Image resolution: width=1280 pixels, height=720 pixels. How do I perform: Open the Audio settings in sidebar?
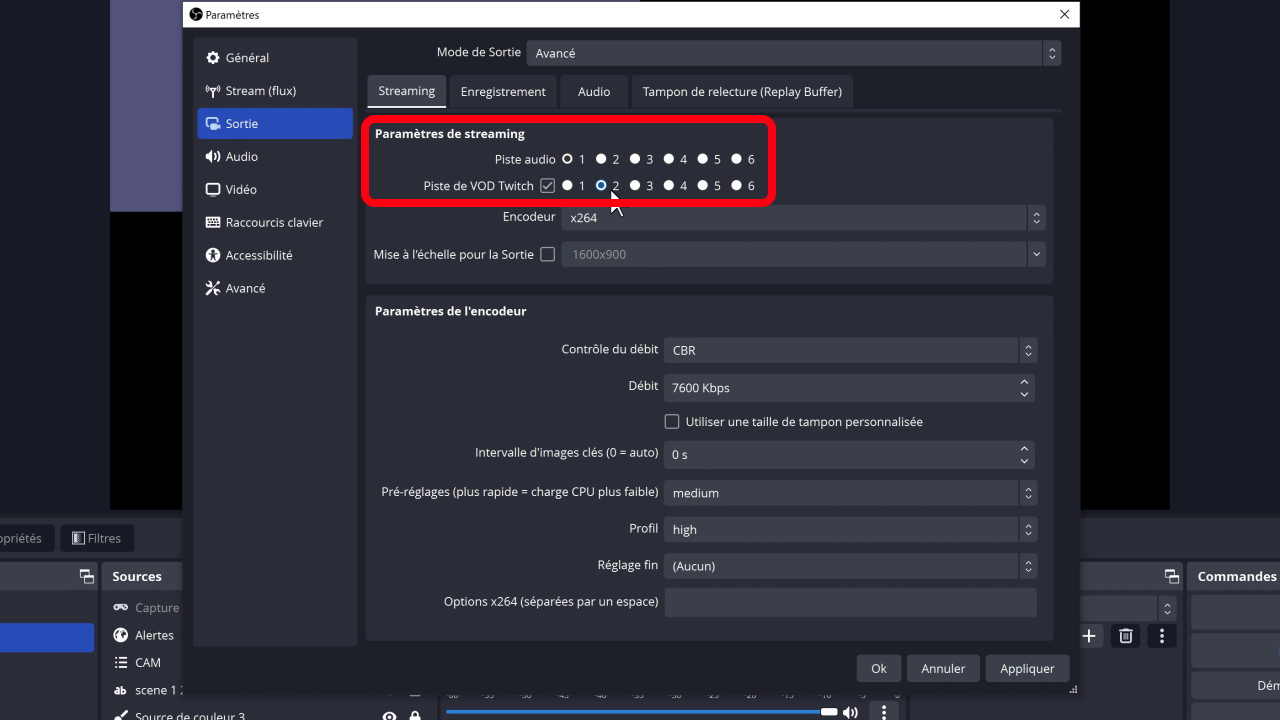click(x=241, y=157)
